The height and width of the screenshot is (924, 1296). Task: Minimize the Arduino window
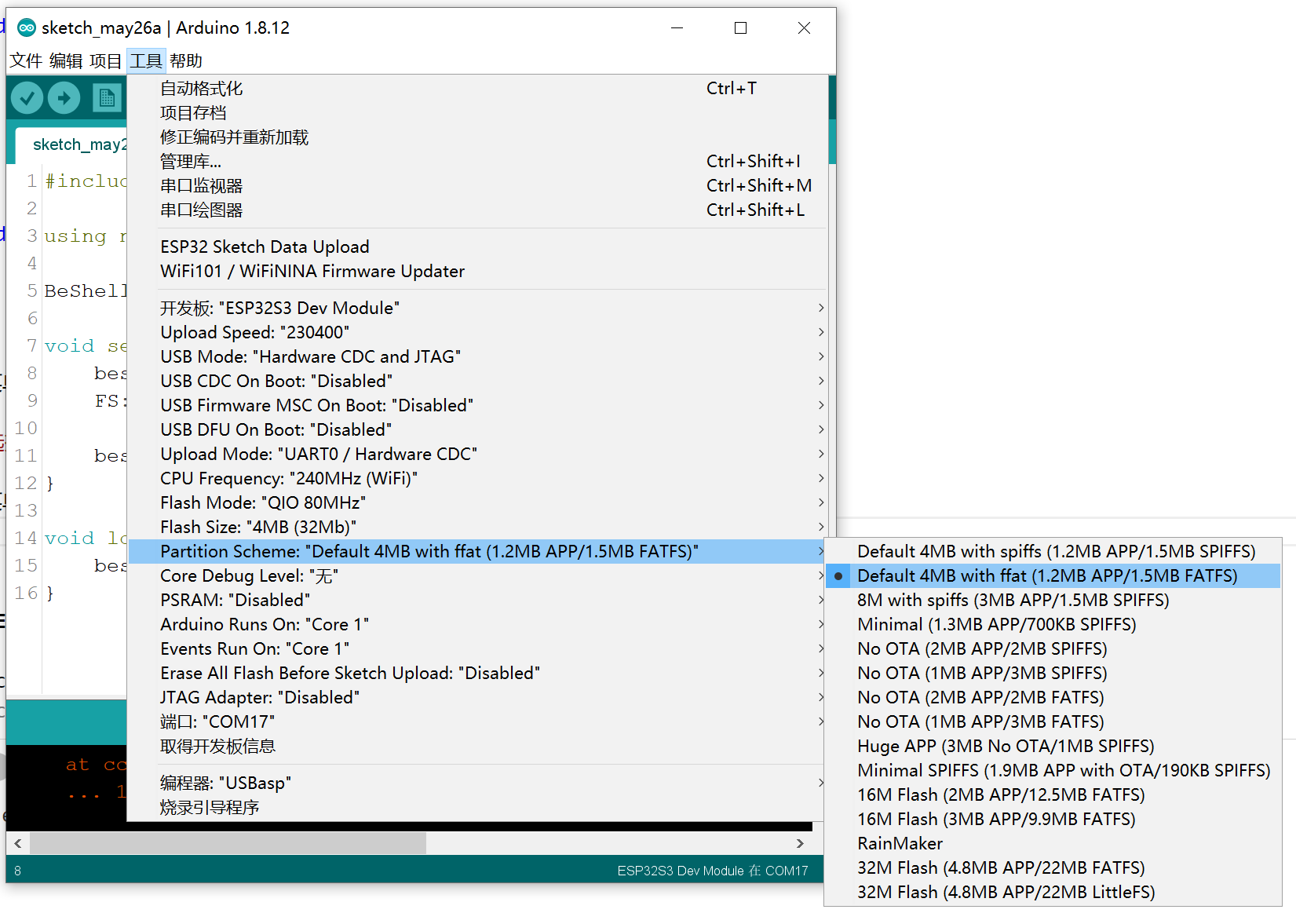point(677,27)
